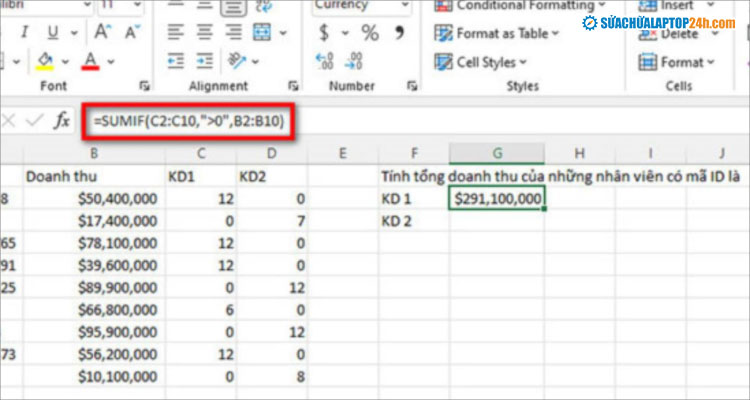Select column F header
The height and width of the screenshot is (400, 750).
(414, 153)
